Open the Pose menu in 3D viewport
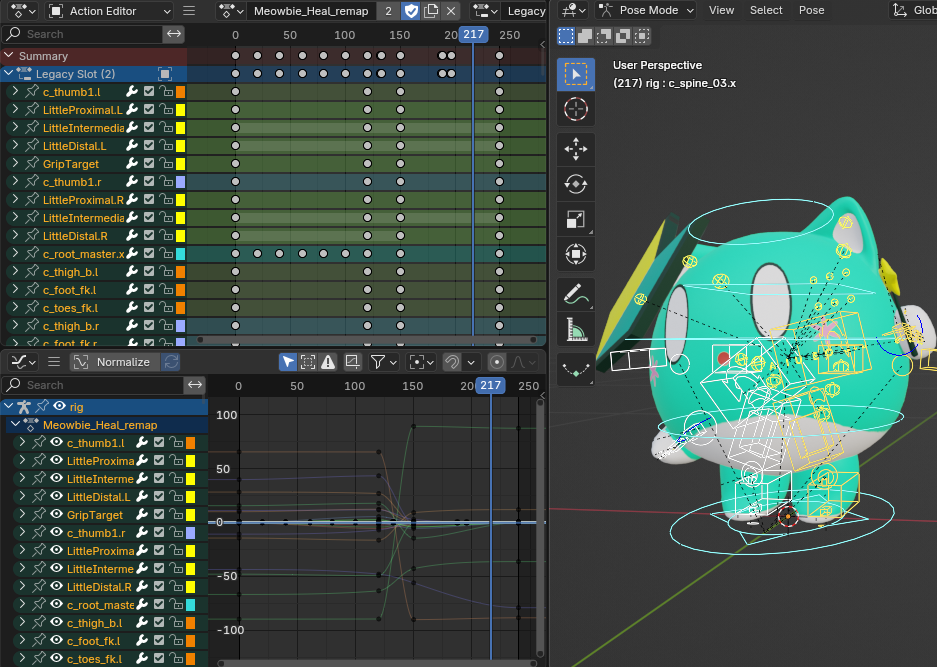The height and width of the screenshot is (667, 937). pos(812,10)
